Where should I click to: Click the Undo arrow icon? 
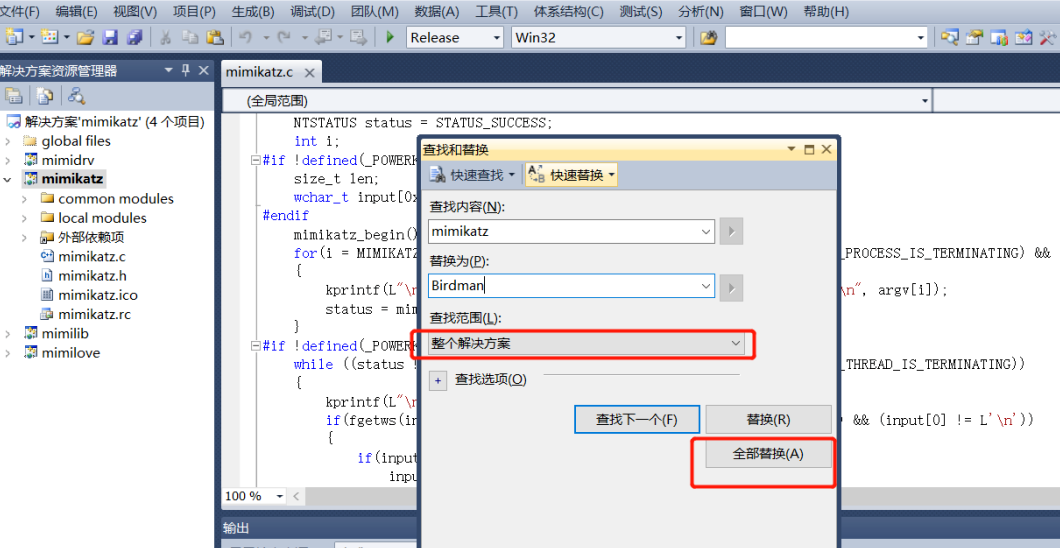pyautogui.click(x=247, y=37)
